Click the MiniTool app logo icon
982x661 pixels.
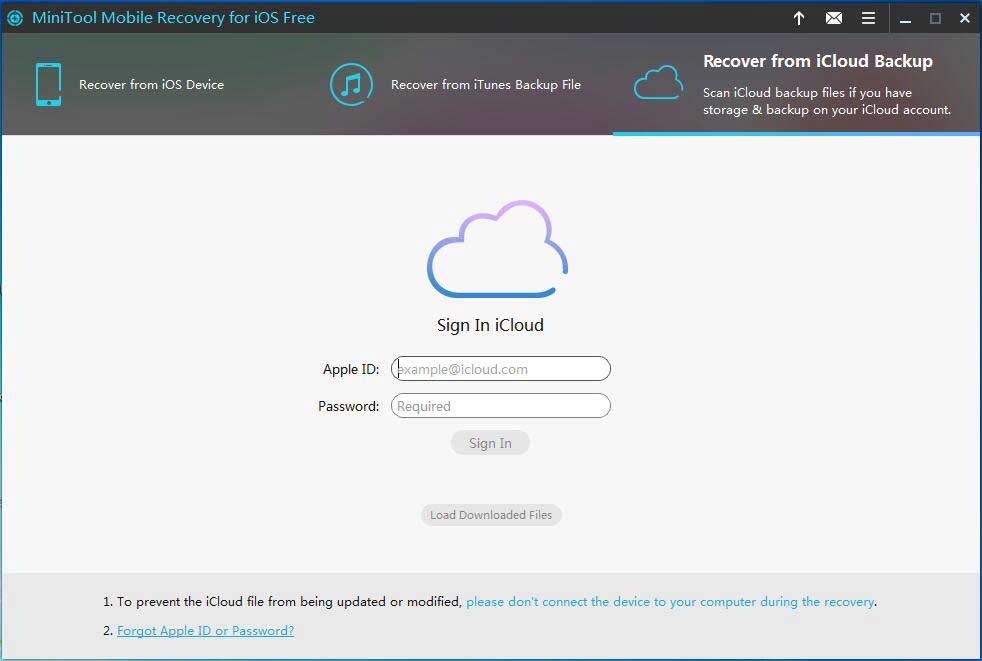point(15,18)
